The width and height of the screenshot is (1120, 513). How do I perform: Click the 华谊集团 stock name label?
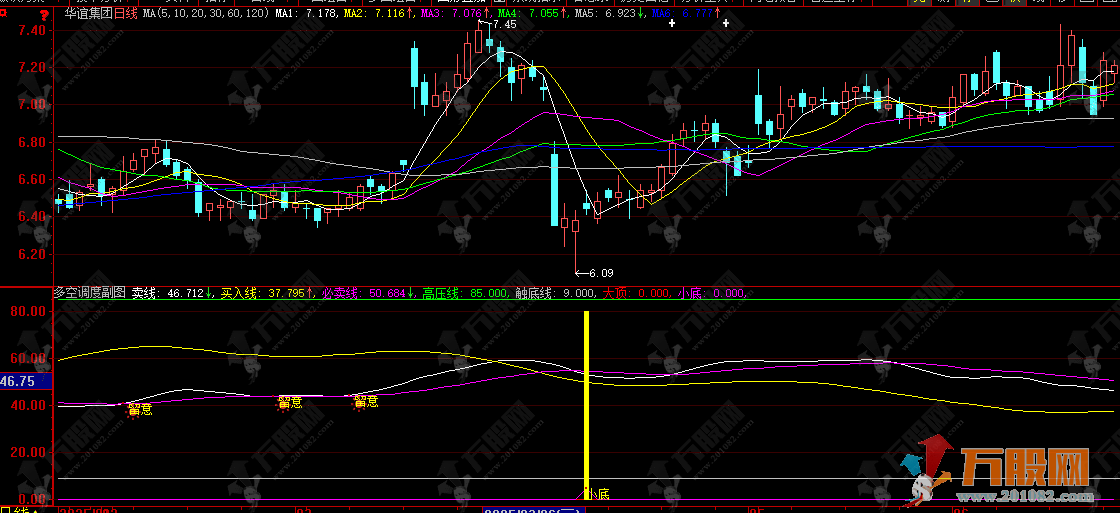pos(88,14)
